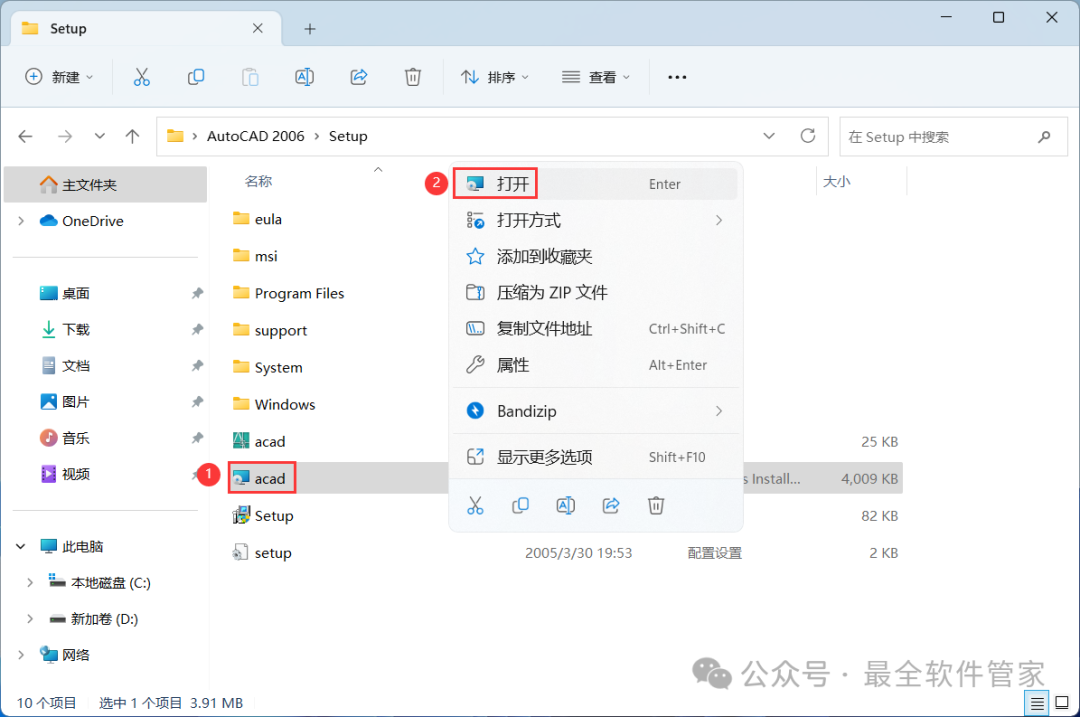Choose 属性 (Properties) in the context menu

[595, 365]
